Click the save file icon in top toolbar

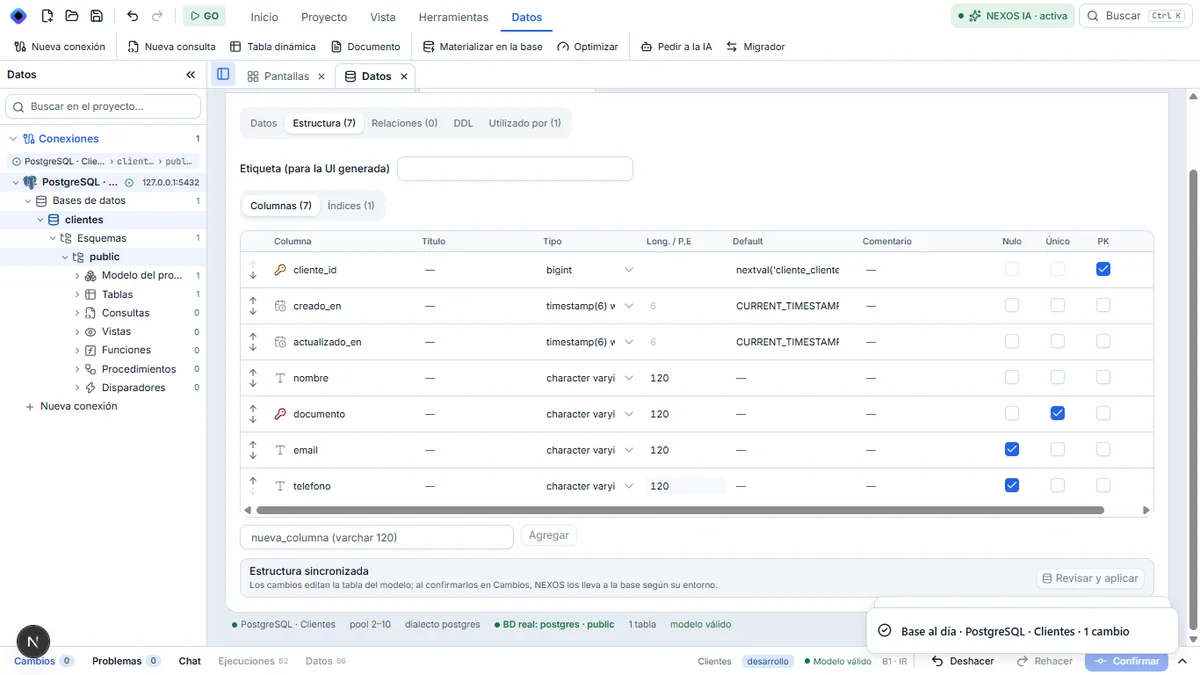[x=96, y=16]
